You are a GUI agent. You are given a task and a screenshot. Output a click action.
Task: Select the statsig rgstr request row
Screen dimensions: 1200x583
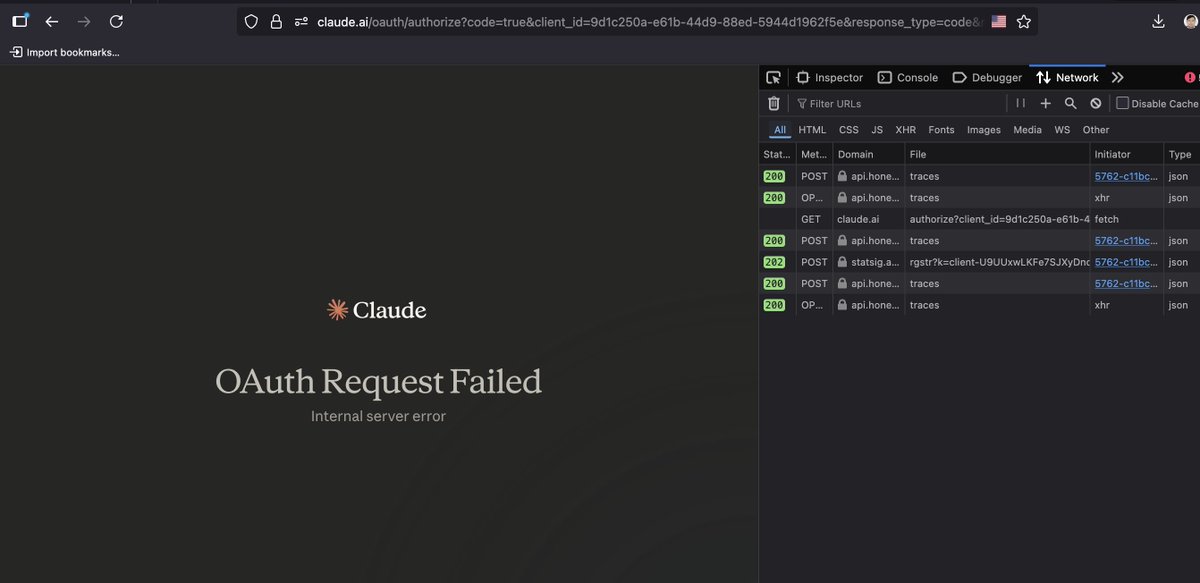coord(979,262)
